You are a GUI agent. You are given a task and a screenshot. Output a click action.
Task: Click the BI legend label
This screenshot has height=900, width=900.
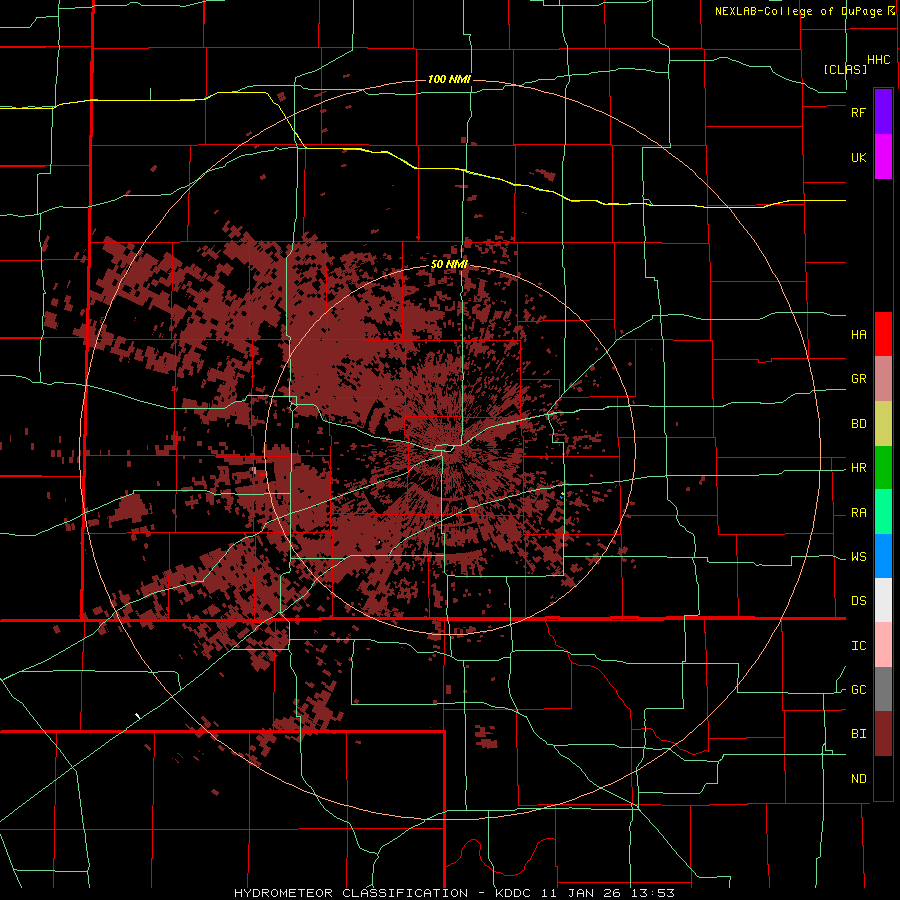(858, 734)
